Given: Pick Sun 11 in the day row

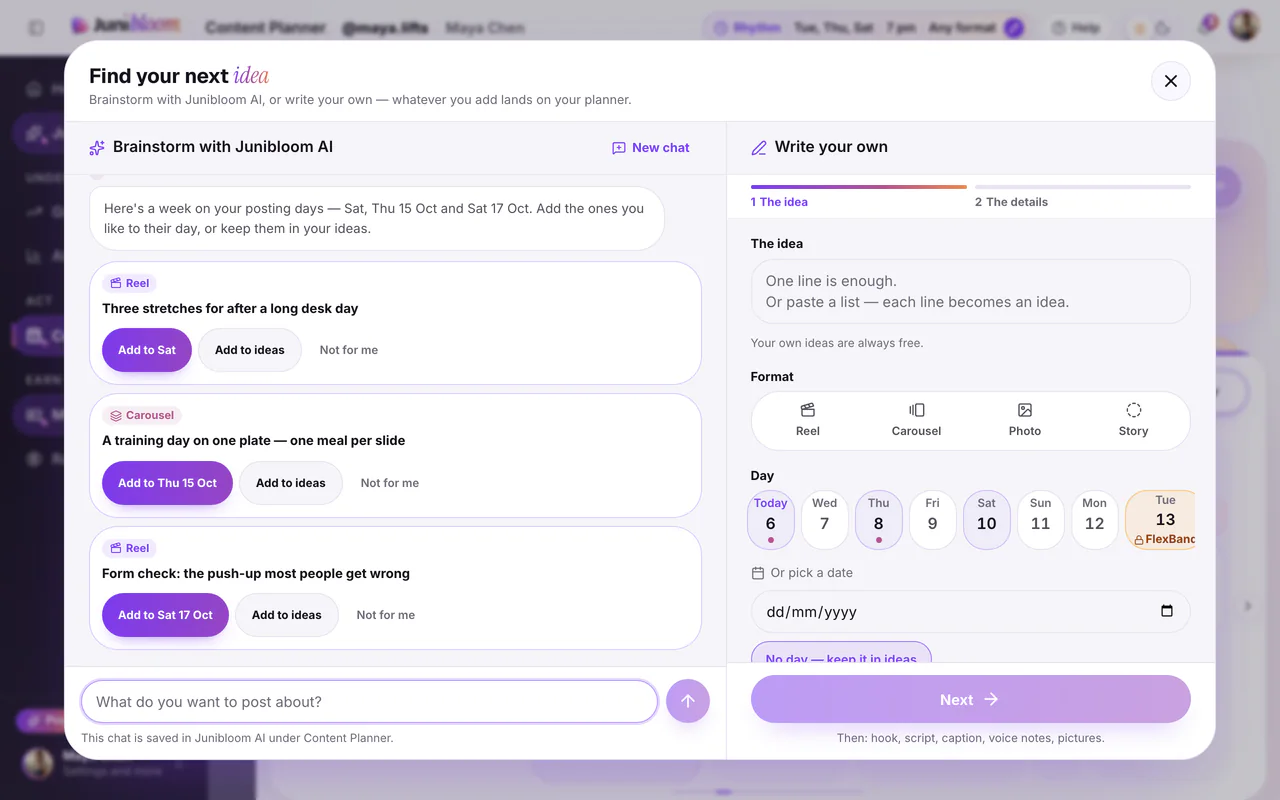Looking at the screenshot, I should pos(1041,520).
